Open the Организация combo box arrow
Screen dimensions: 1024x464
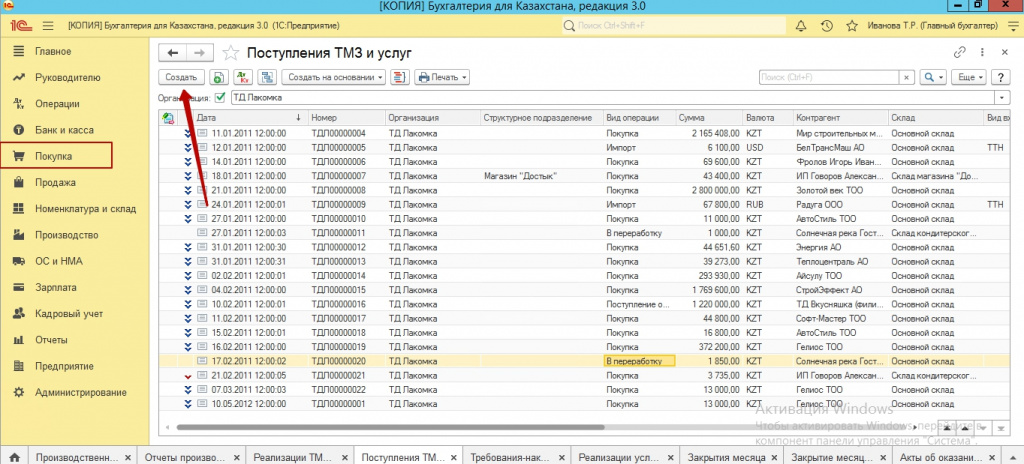coord(1002,97)
